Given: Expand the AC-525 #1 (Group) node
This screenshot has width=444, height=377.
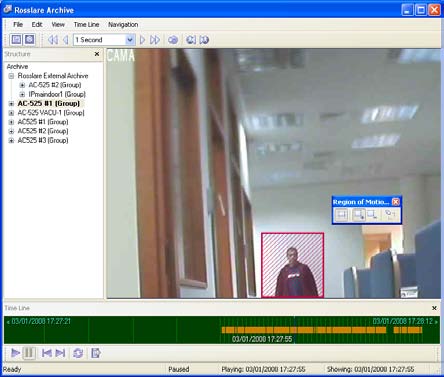Looking at the screenshot, I should (x=11, y=104).
